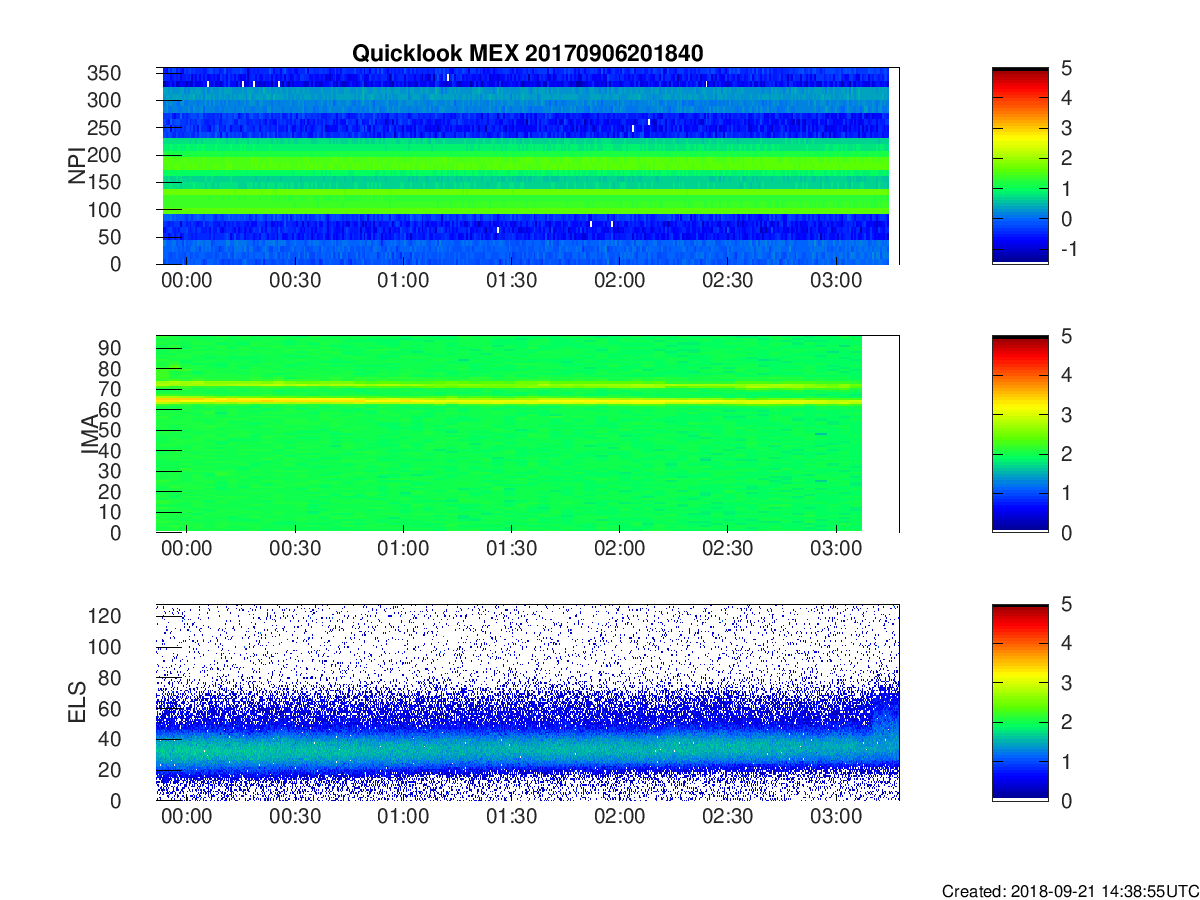Click the 00:00 time label under NPI plot
The width and height of the screenshot is (1200, 900).
186,281
